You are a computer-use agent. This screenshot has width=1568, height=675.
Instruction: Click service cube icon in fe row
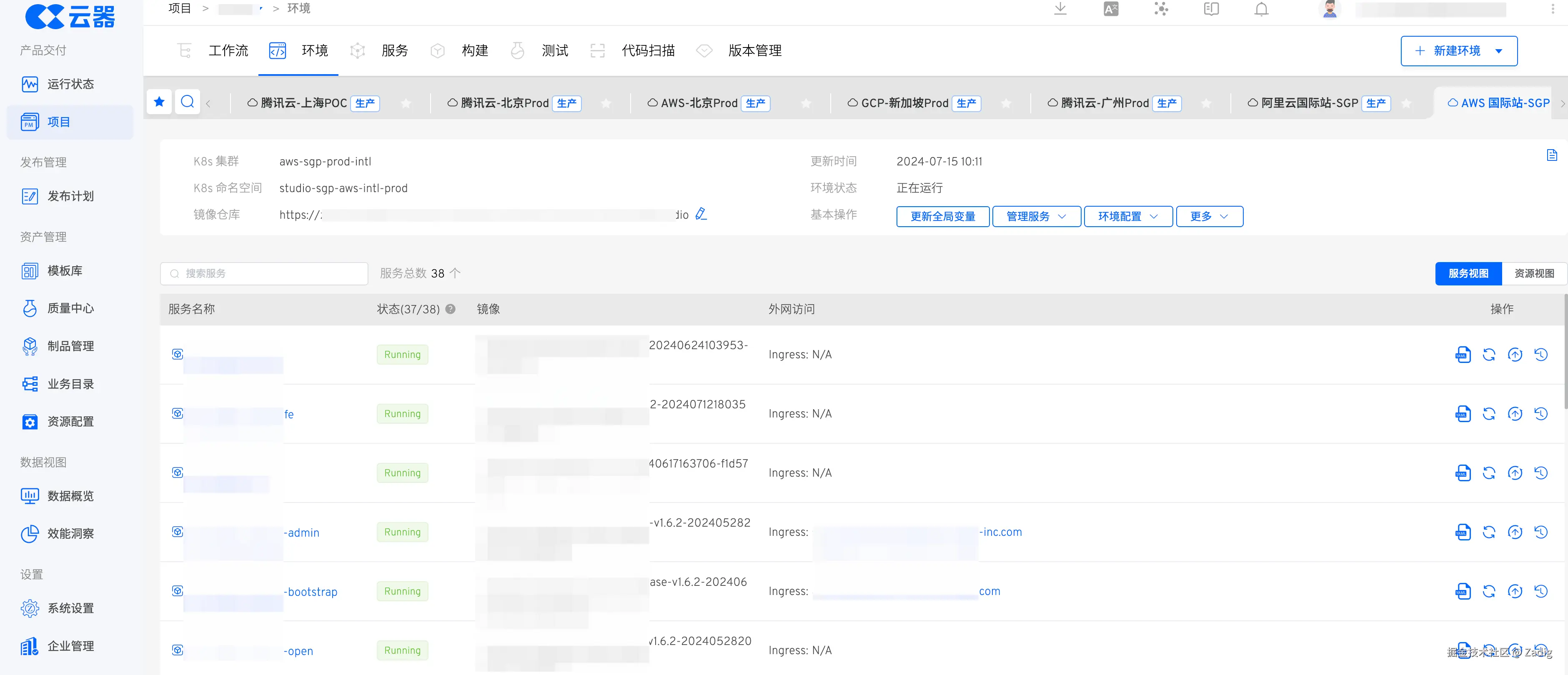(x=177, y=413)
